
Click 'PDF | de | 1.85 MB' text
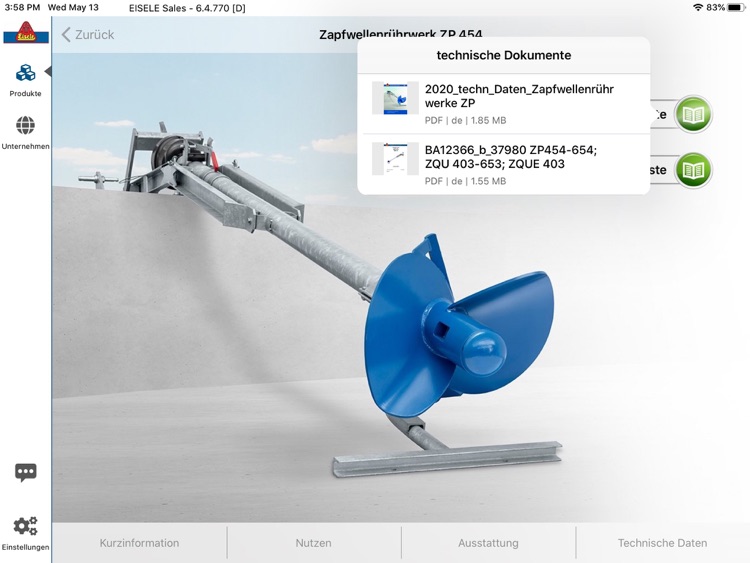465,121
